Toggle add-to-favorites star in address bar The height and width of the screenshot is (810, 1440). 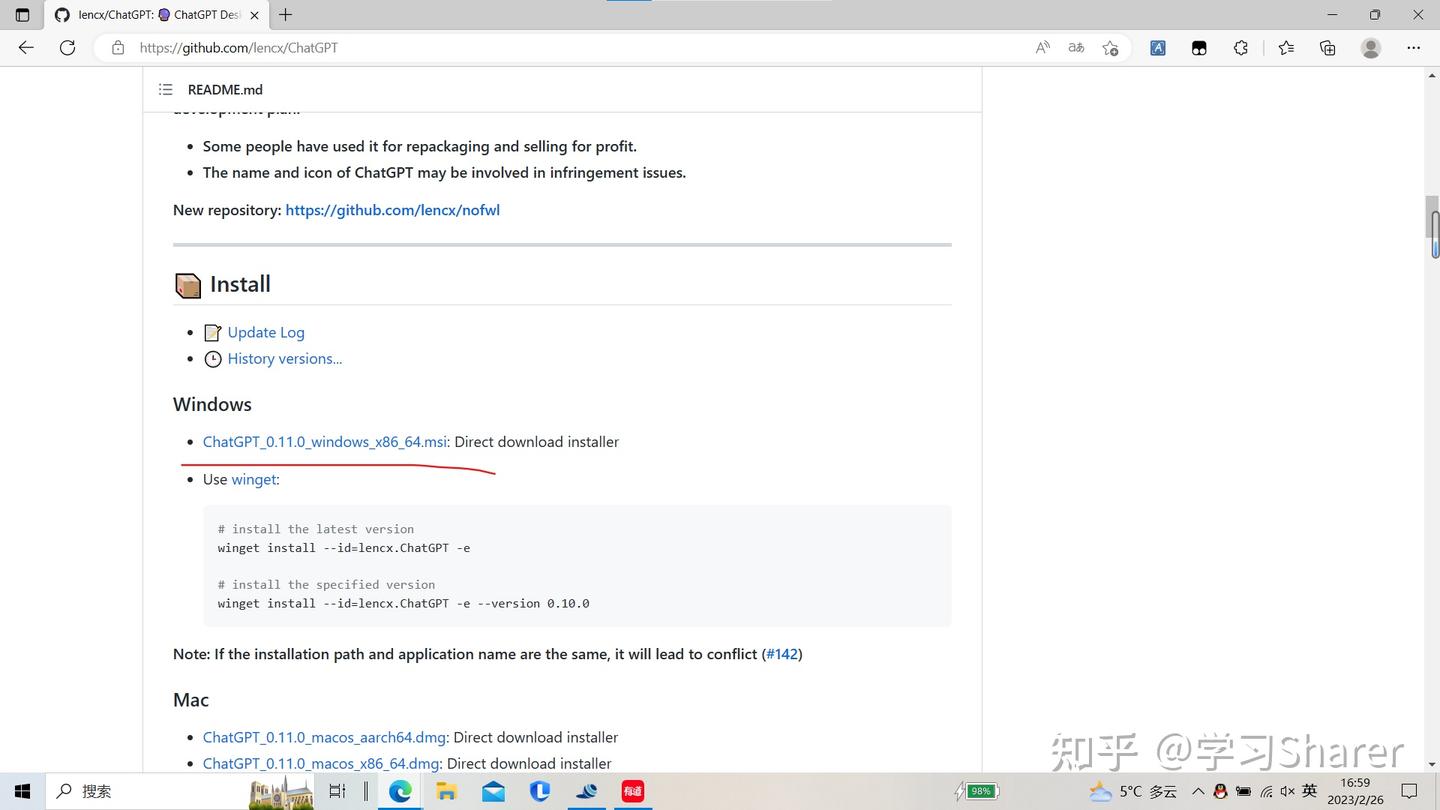1110,47
